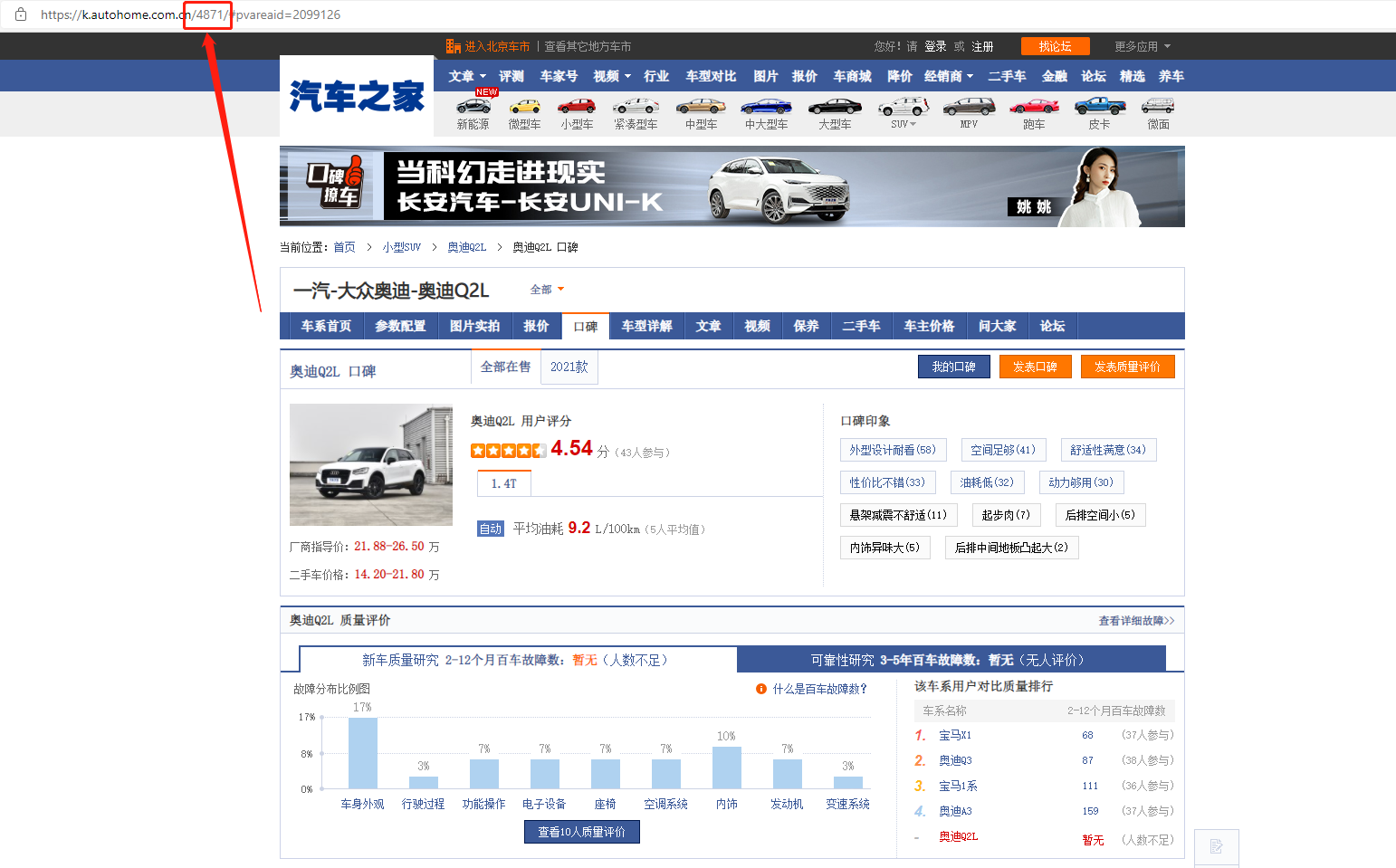Click the 新能源 car type icon
Image resolution: width=1396 pixels, height=868 pixels.
point(473,106)
